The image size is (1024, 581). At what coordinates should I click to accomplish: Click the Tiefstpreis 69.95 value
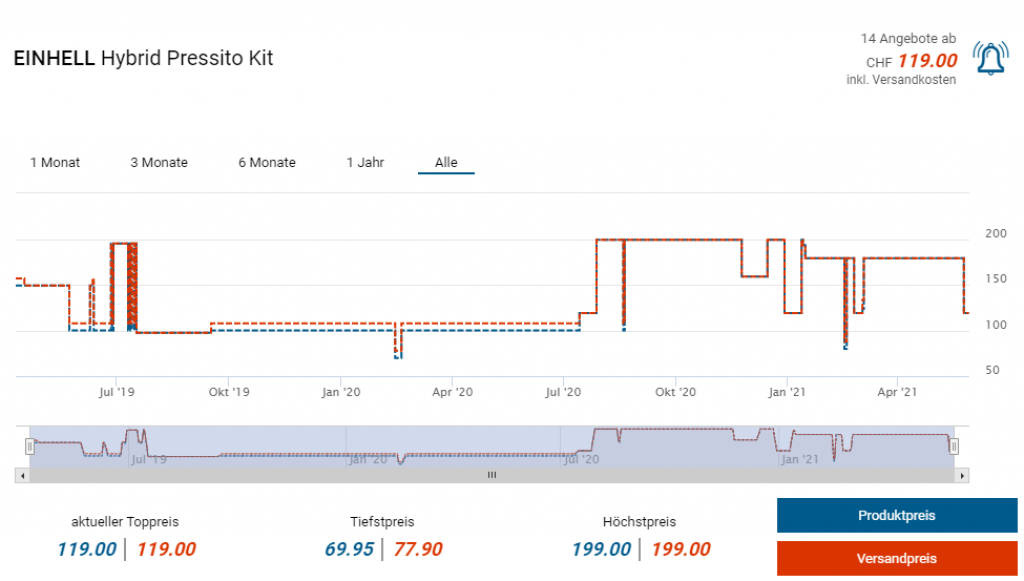(x=349, y=549)
